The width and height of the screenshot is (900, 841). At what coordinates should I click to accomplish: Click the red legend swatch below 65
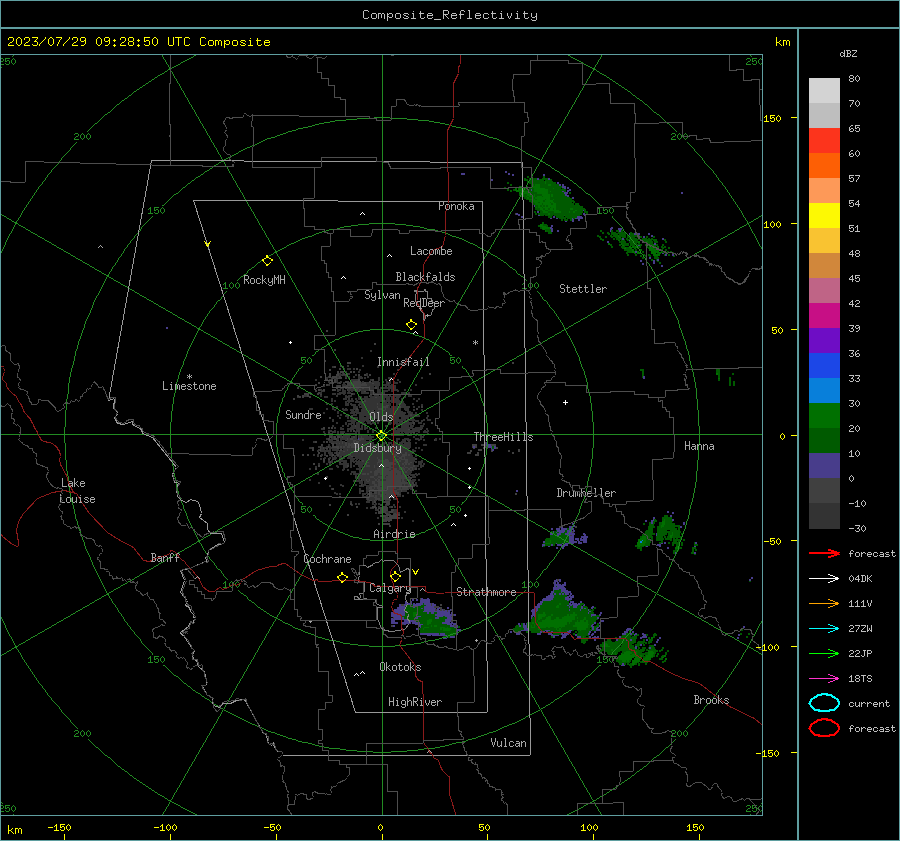pyautogui.click(x=824, y=141)
